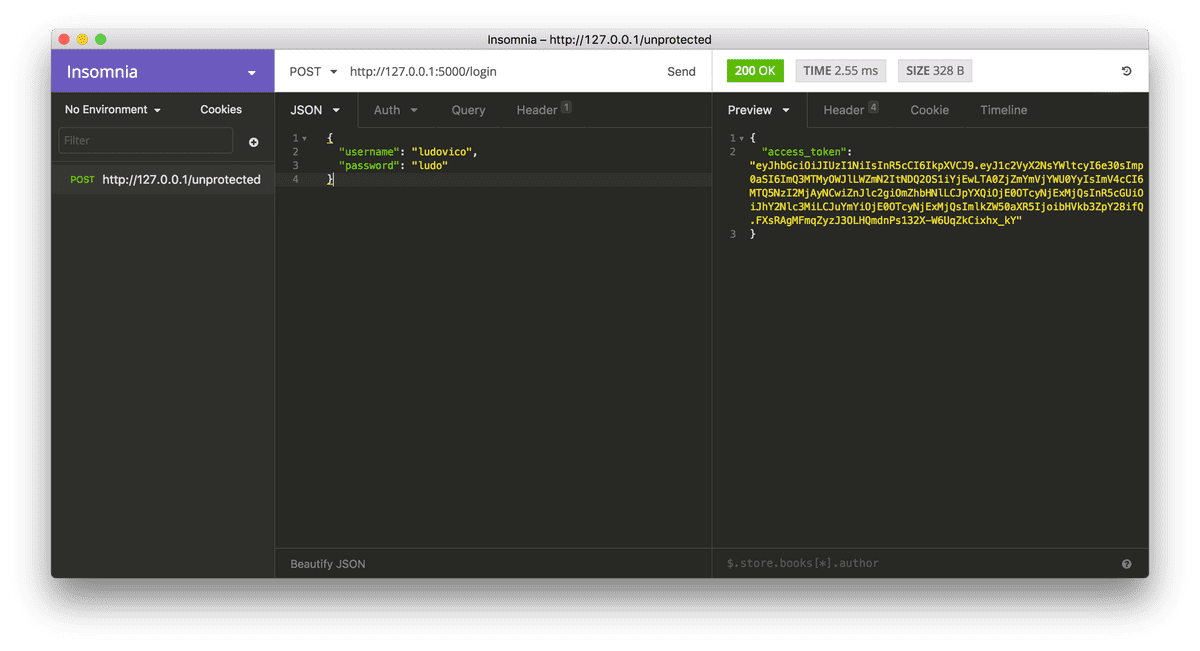The width and height of the screenshot is (1200, 651).
Task: Open the Timeline tab
Action: (x=1003, y=110)
